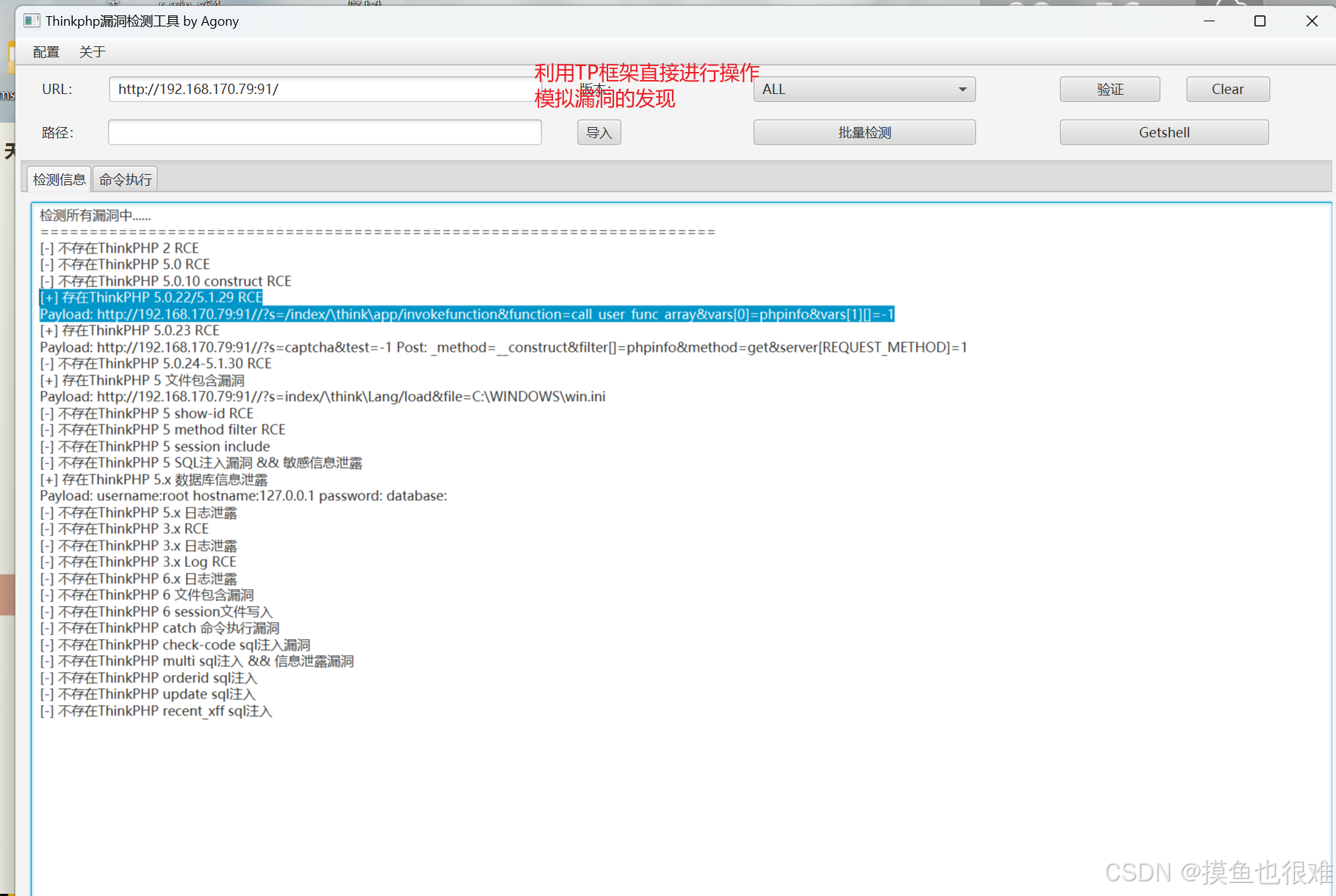Click the 导入 button
This screenshot has width=1336, height=896.
pyautogui.click(x=599, y=132)
